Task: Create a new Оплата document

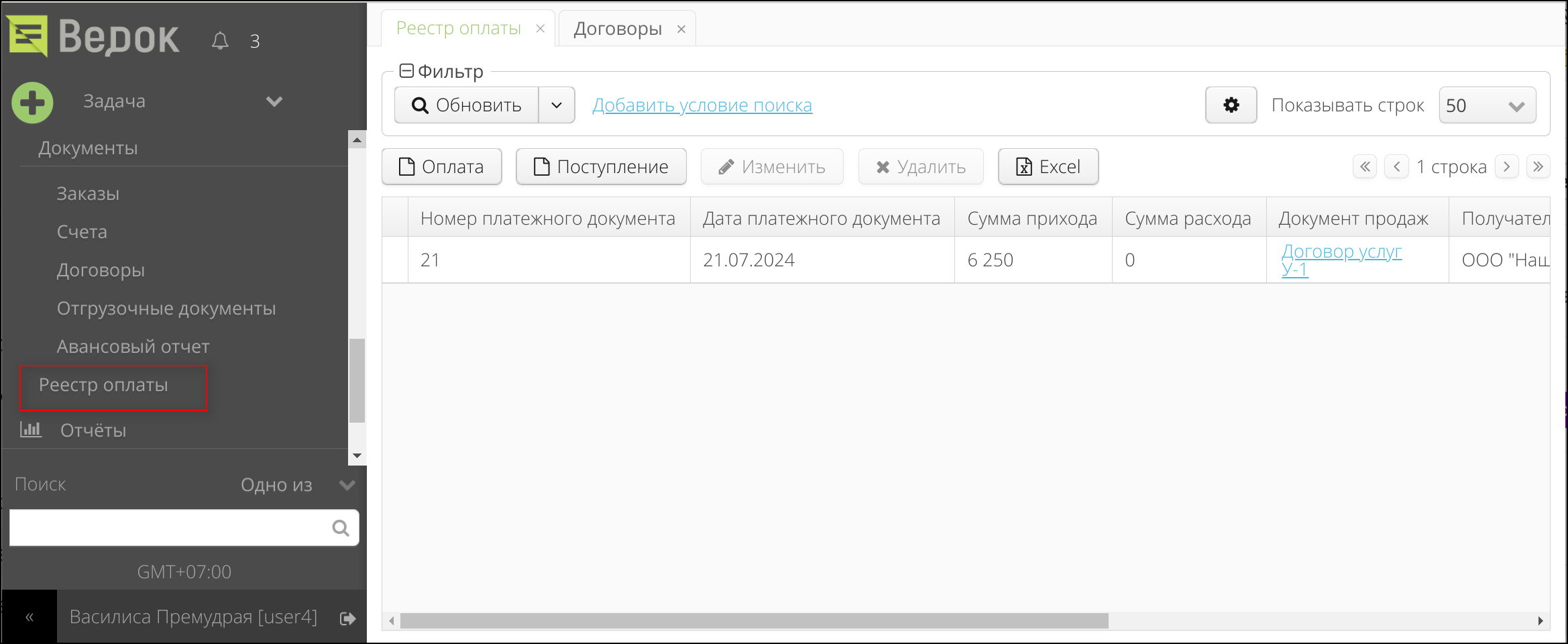Action: click(x=441, y=166)
